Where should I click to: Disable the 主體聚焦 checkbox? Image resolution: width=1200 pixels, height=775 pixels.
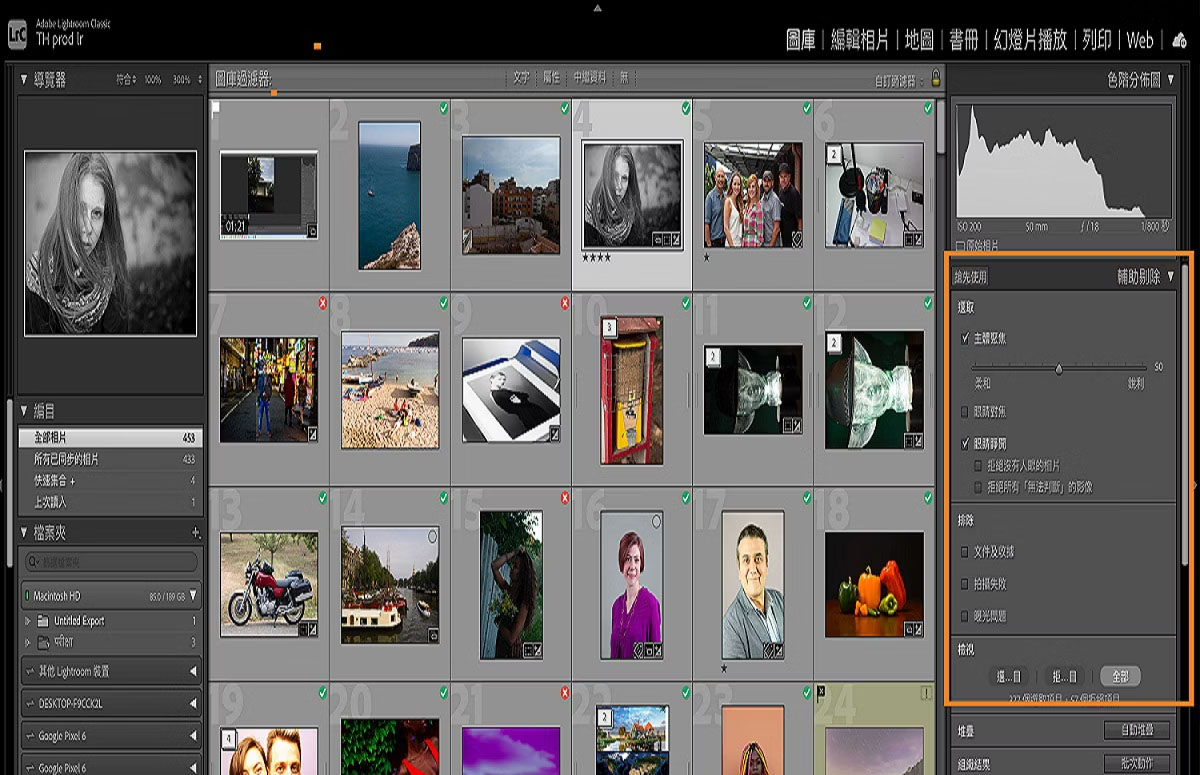point(966,339)
